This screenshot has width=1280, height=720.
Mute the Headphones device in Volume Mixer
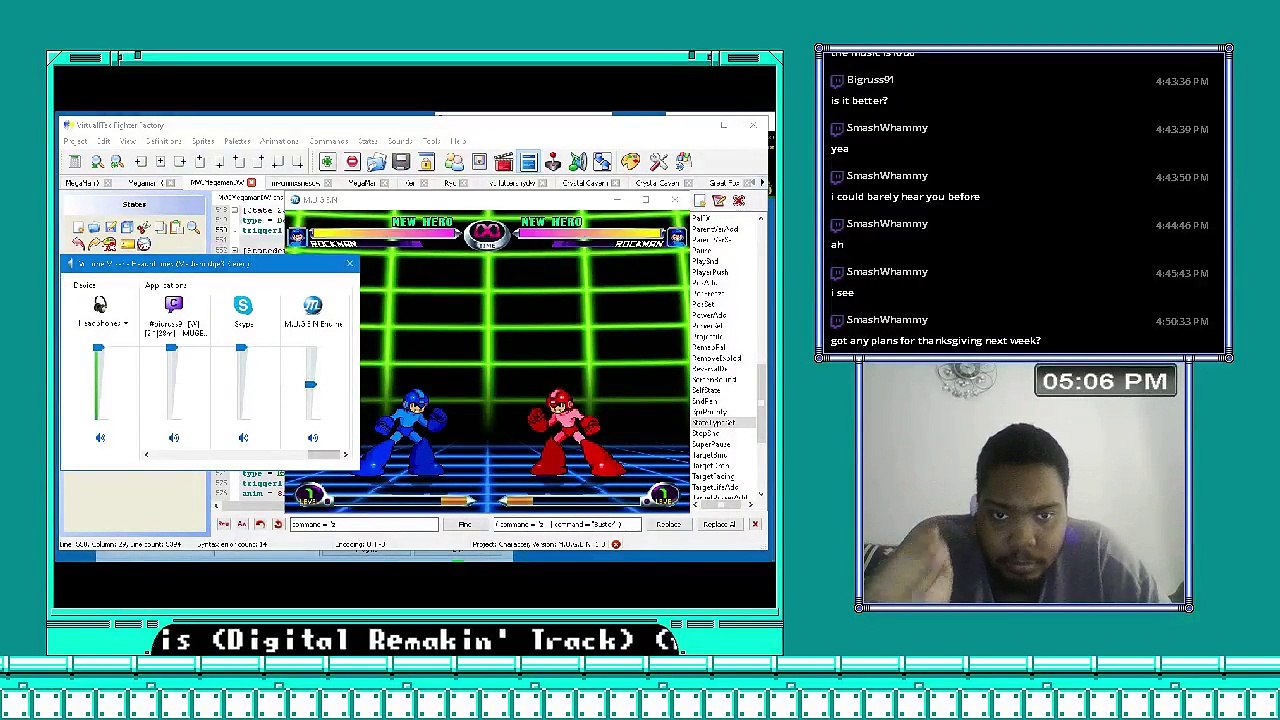[x=100, y=438]
